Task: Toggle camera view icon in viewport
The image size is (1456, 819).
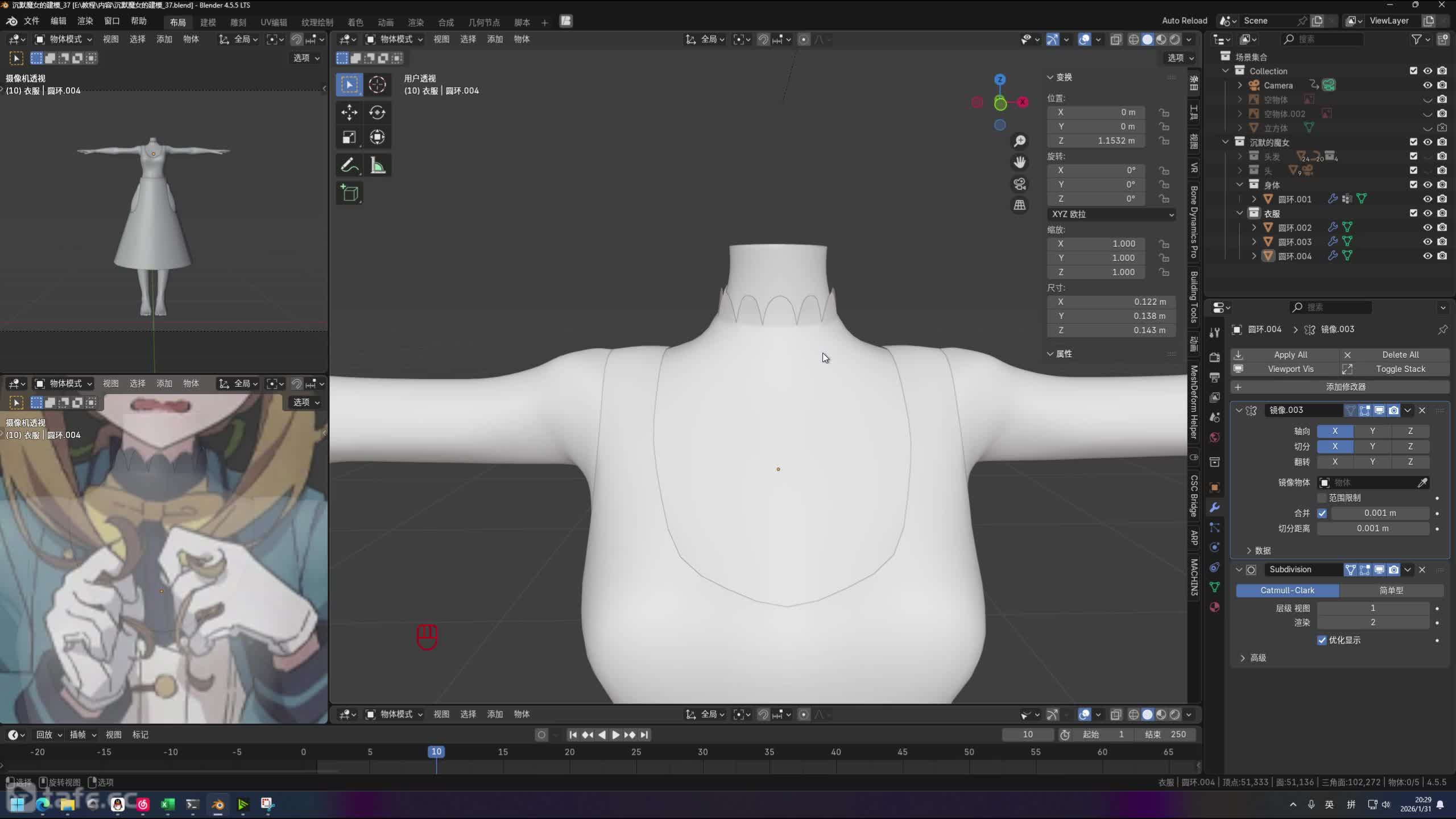Action: [x=1020, y=184]
